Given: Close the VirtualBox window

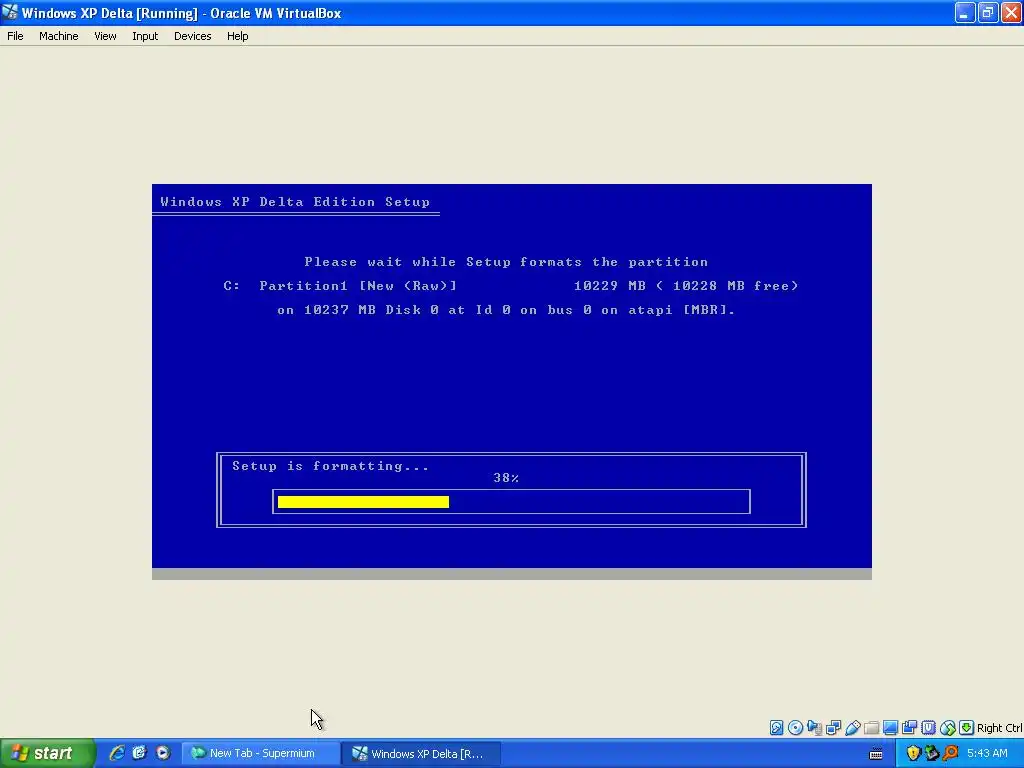Looking at the screenshot, I should [1011, 12].
